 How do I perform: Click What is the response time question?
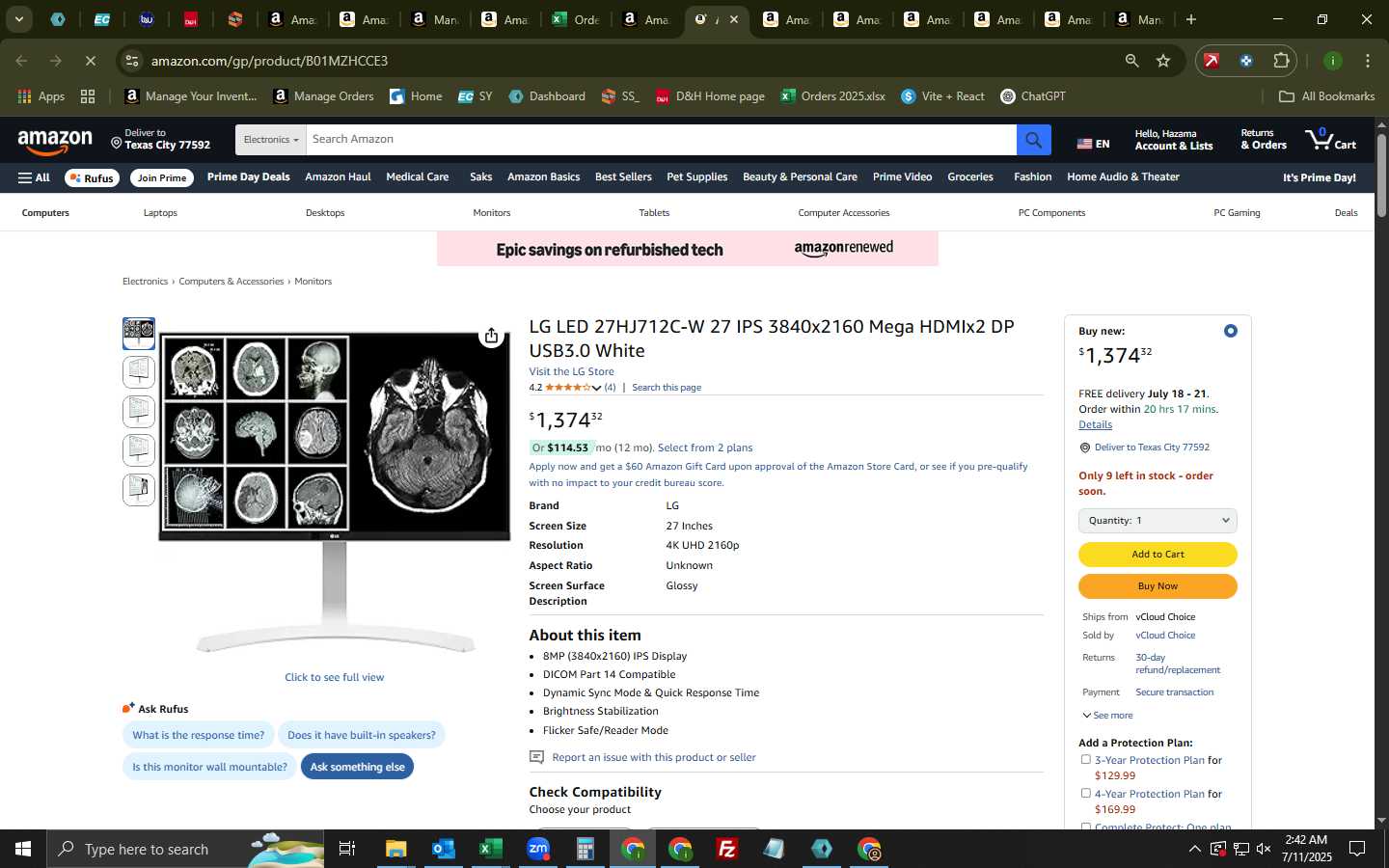click(198, 735)
